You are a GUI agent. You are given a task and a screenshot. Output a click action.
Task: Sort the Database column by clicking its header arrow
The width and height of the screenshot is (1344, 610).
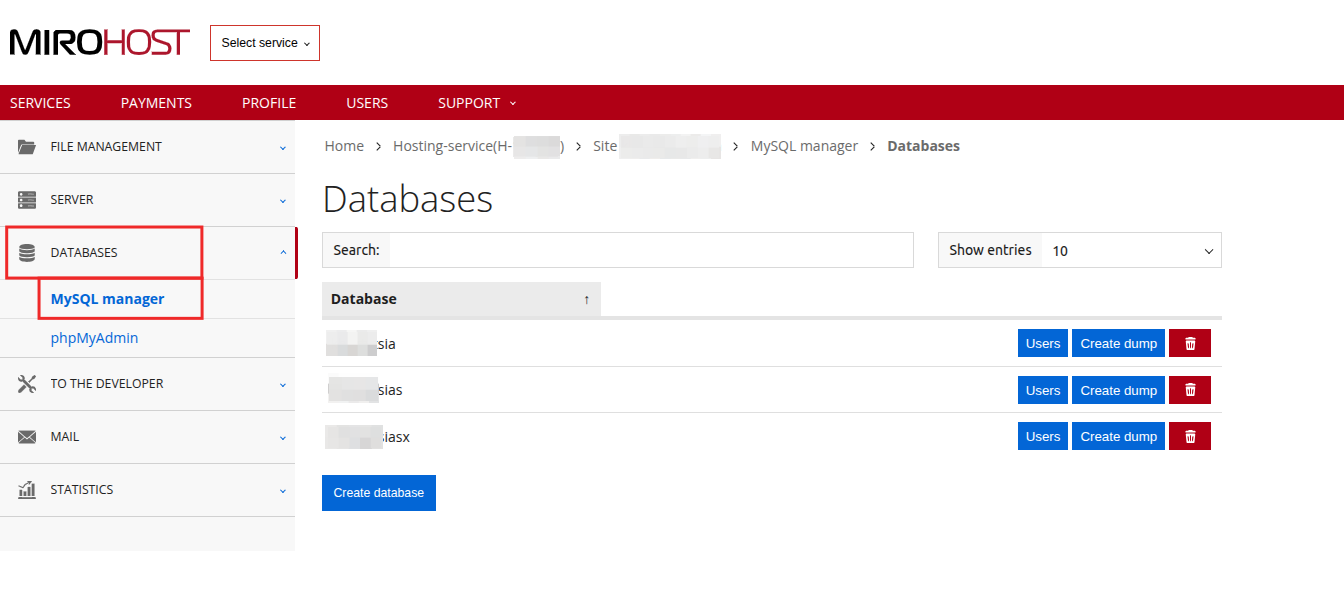pos(586,299)
